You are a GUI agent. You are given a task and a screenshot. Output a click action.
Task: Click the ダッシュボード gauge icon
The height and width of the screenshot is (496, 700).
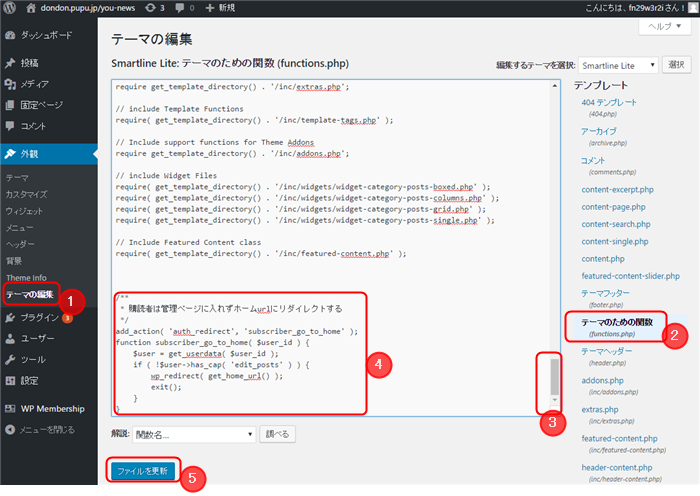pos(10,35)
